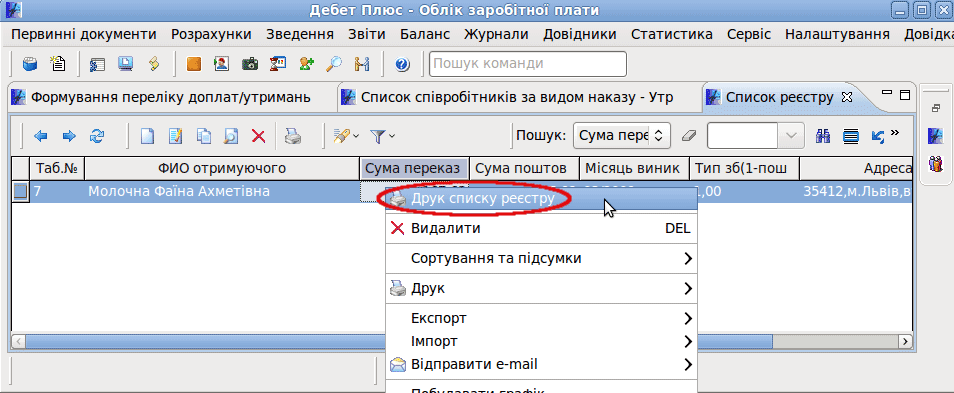Click the binoculars find icon

[823, 136]
